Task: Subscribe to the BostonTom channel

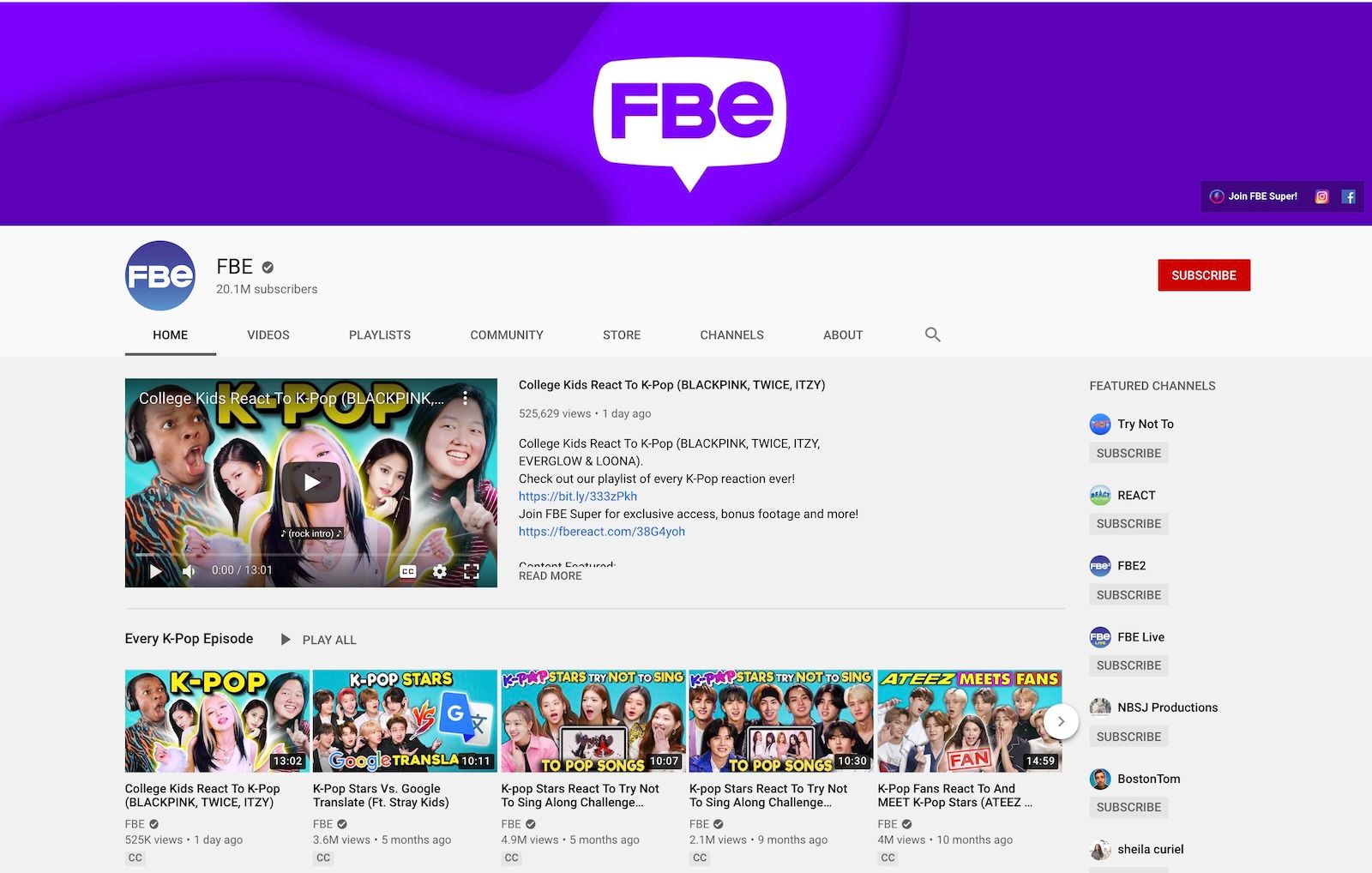Action: click(1128, 808)
